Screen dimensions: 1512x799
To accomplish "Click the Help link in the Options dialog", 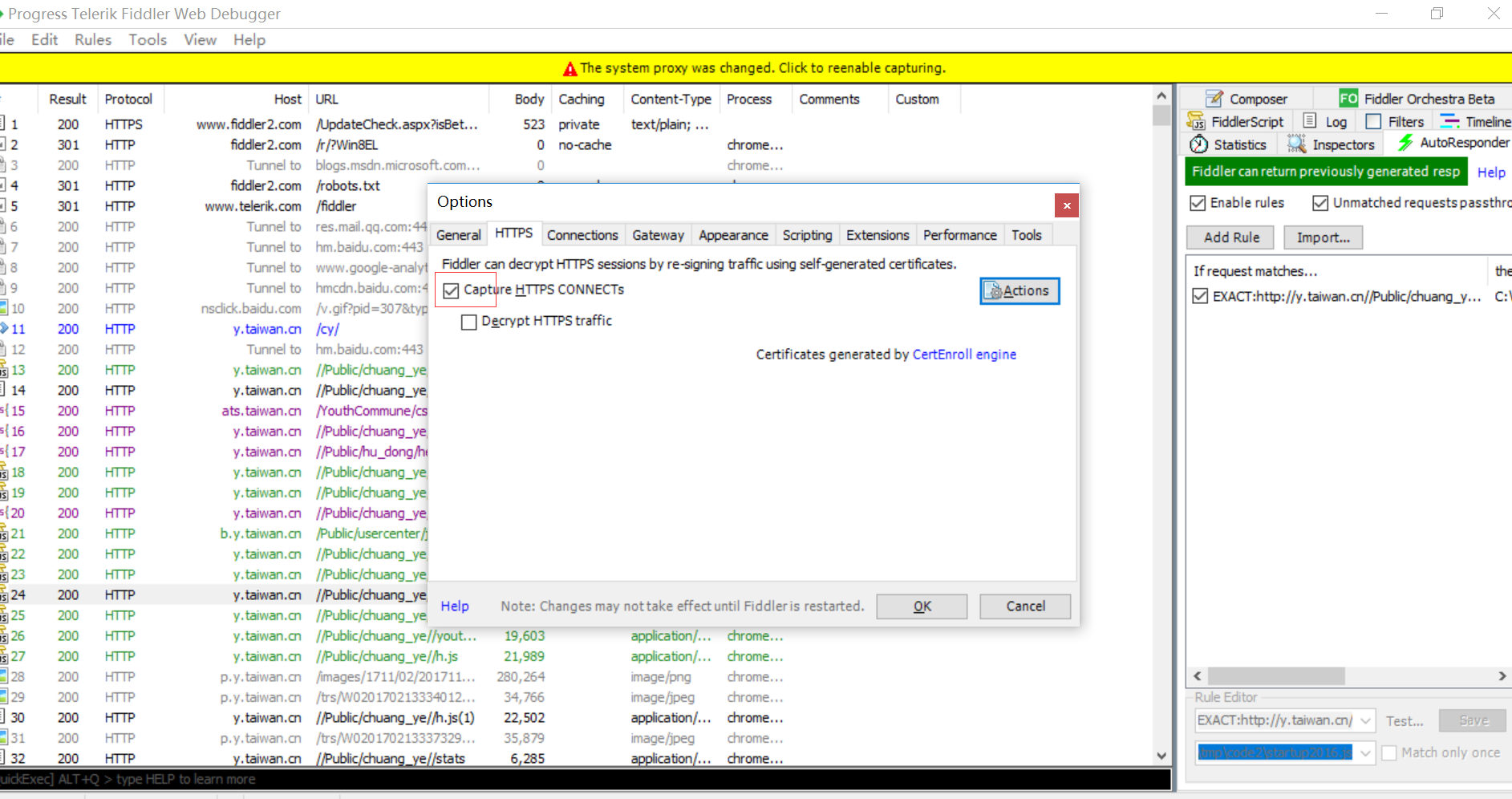I will pyautogui.click(x=455, y=606).
